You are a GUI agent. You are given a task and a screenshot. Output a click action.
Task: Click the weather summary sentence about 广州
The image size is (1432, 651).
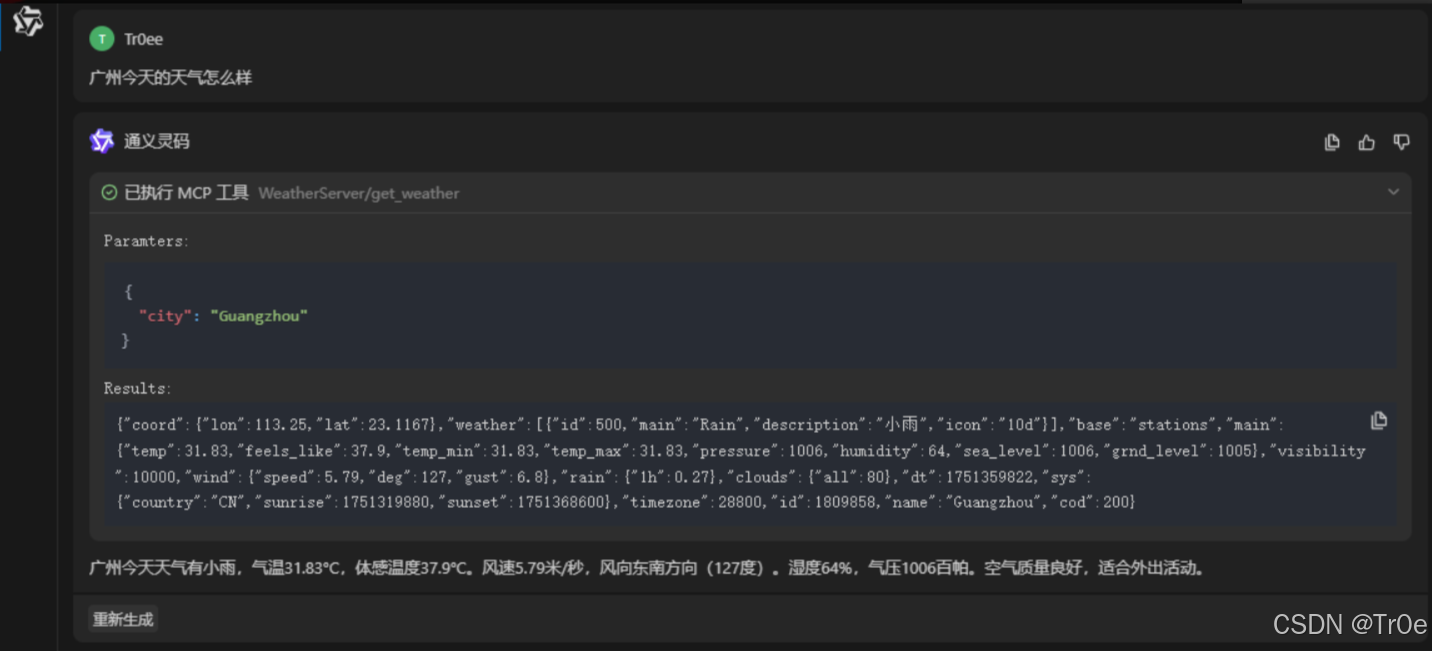646,568
